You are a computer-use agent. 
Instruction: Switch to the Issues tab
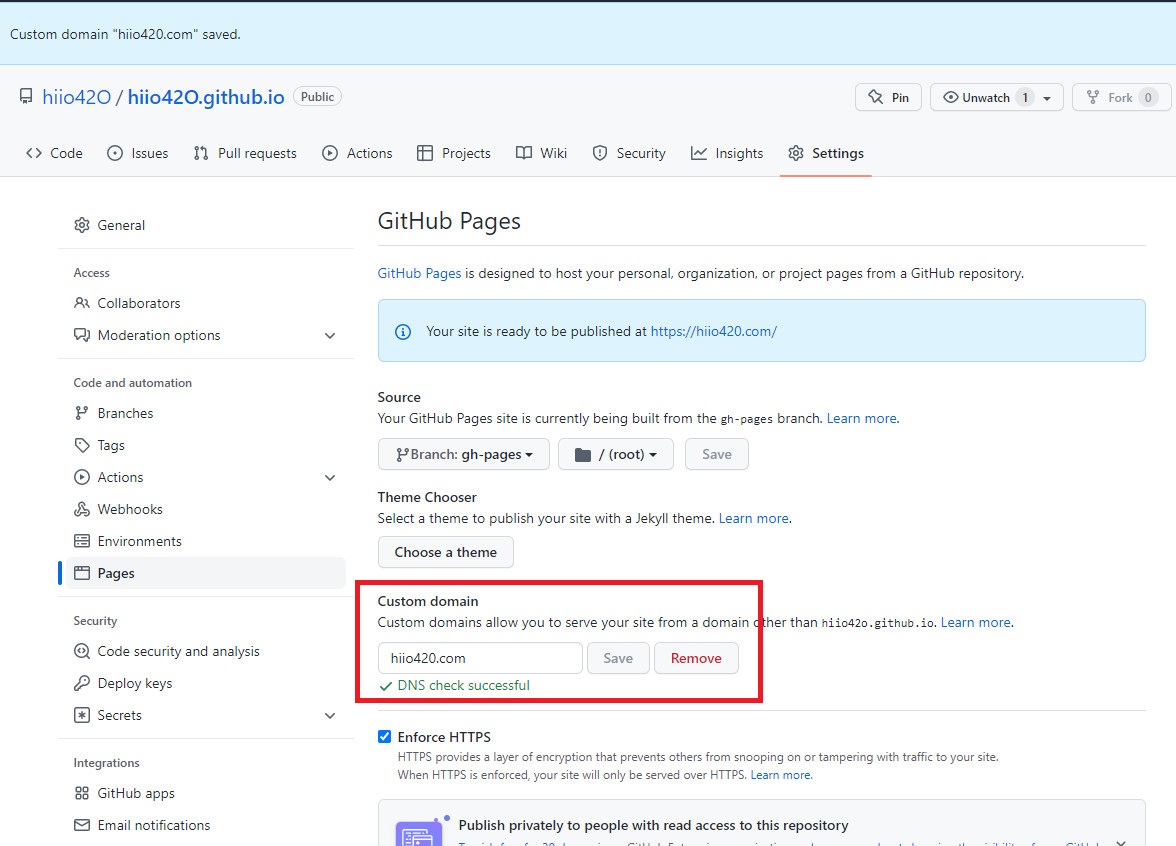(138, 153)
